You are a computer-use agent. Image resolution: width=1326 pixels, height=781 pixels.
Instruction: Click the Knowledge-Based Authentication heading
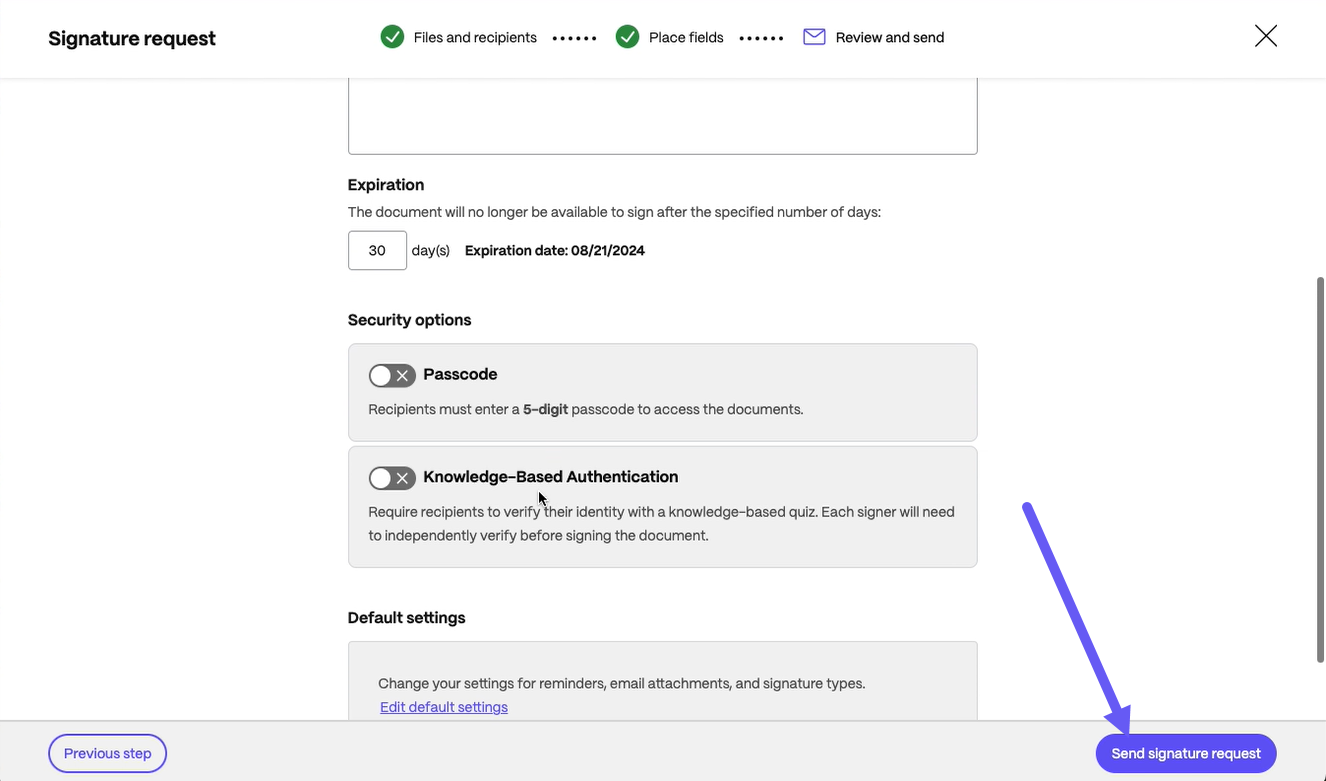[x=551, y=477]
